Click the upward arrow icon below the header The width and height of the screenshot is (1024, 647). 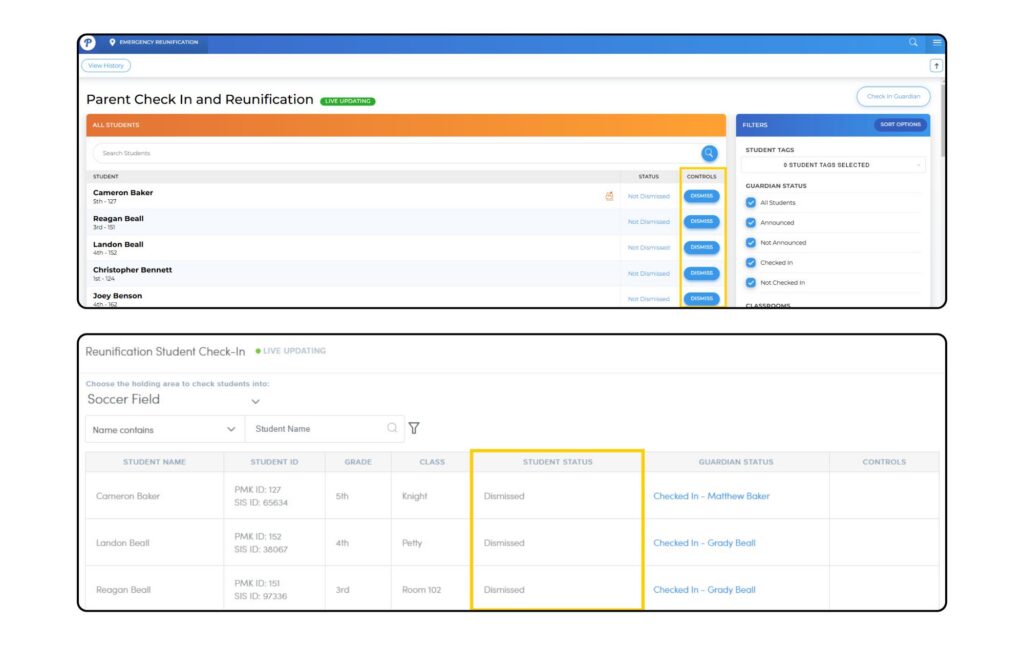pyautogui.click(x=936, y=66)
